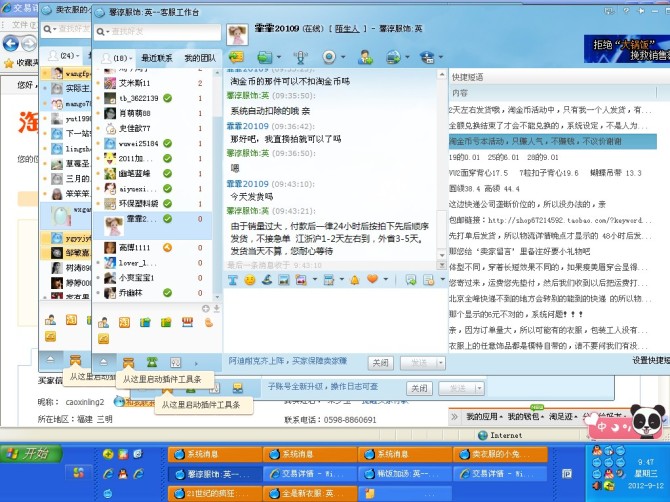Click the red awning shop icon below contacts
This screenshot has width=670, height=502.
(x=187, y=322)
